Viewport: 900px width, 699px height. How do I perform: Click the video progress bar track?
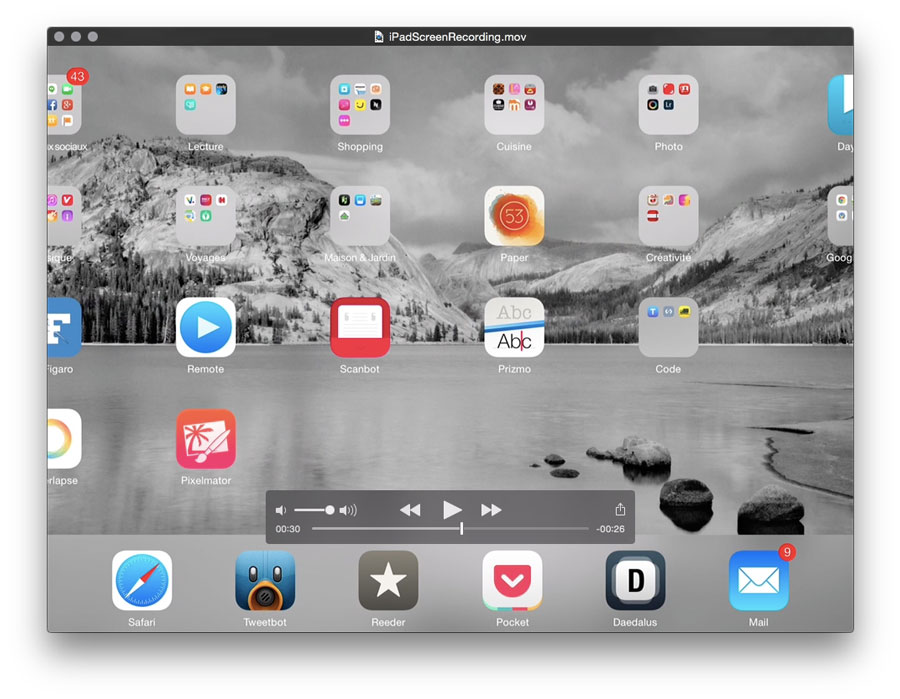[x=450, y=529]
